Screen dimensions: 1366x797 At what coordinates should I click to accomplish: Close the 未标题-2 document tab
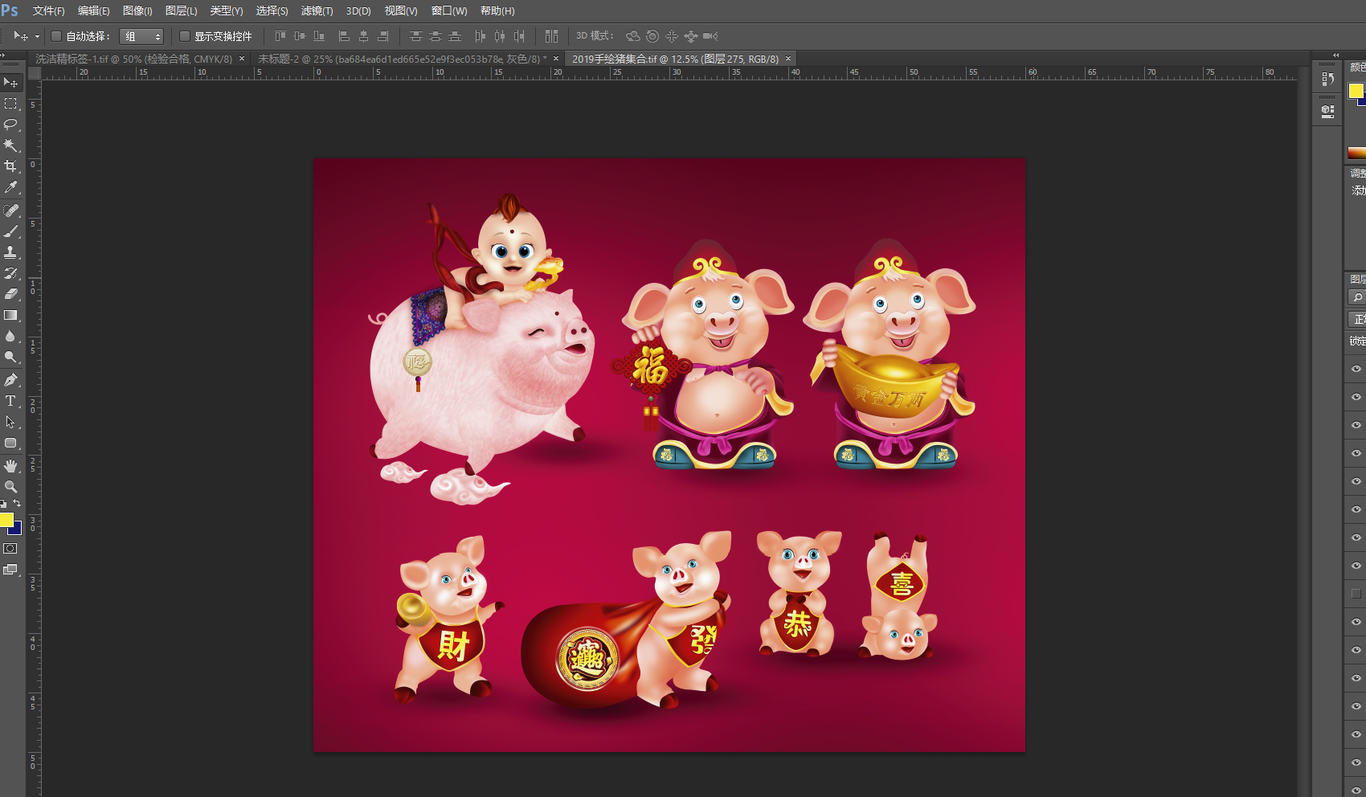556,59
